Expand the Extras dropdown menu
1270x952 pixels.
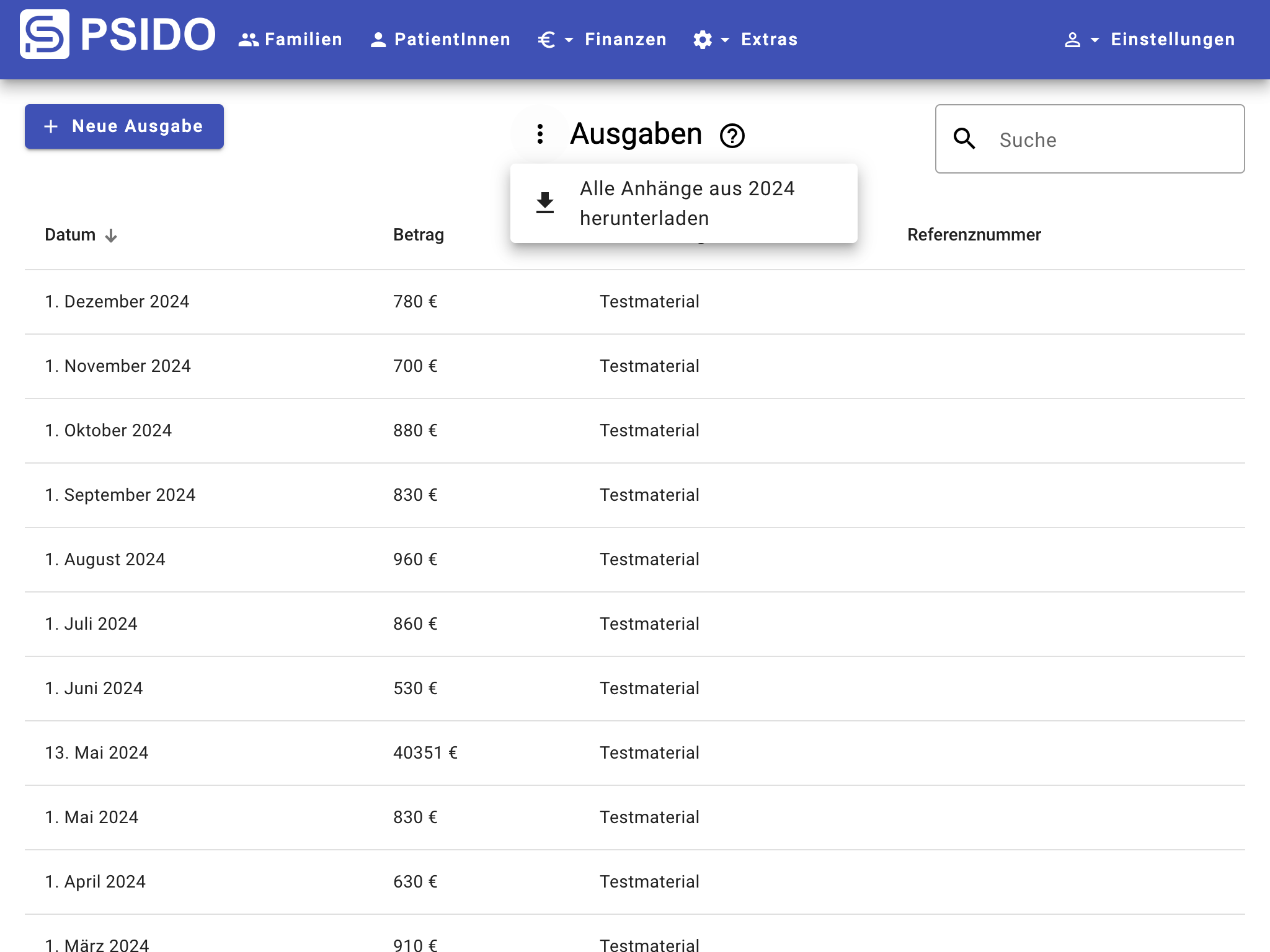(x=745, y=40)
